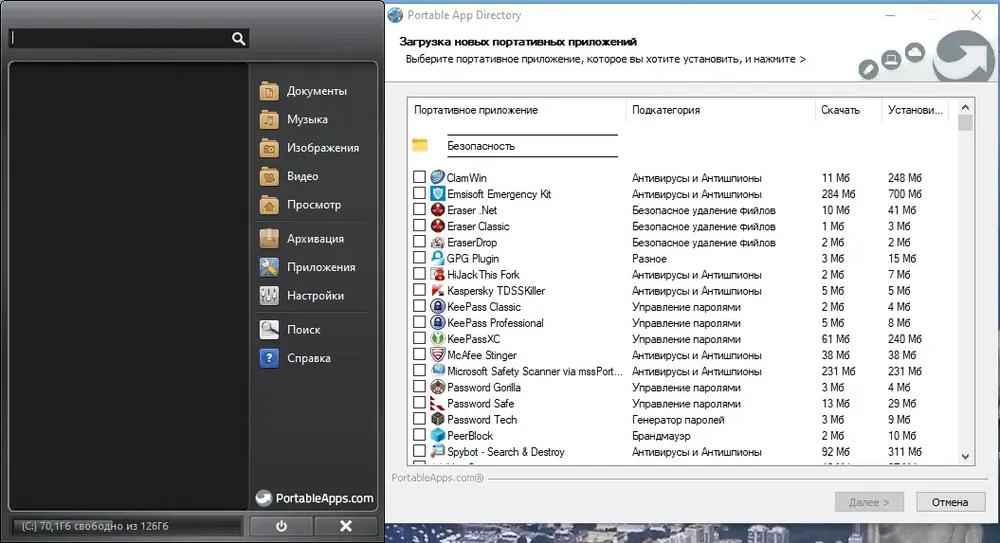Click the power eject button
Image resolution: width=1000 pixels, height=543 pixels.
pos(281,526)
